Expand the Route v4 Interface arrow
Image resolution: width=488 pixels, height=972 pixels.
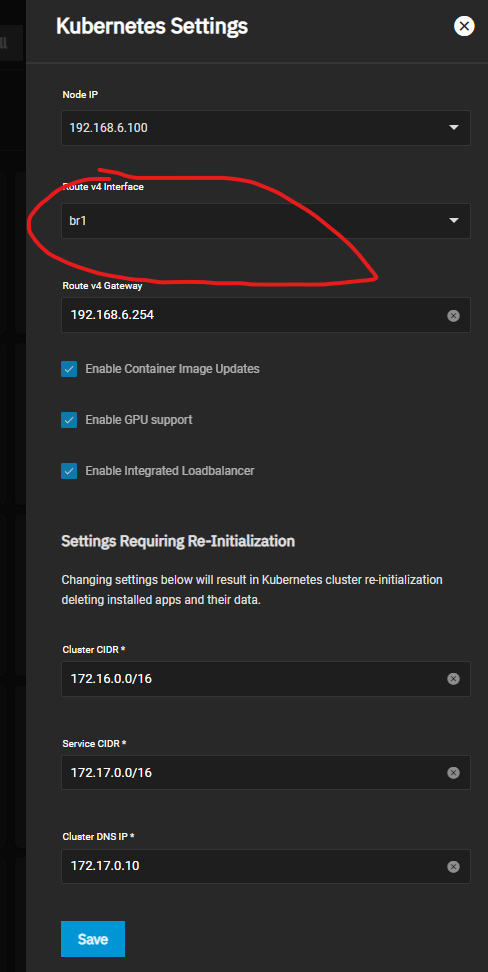(454, 221)
